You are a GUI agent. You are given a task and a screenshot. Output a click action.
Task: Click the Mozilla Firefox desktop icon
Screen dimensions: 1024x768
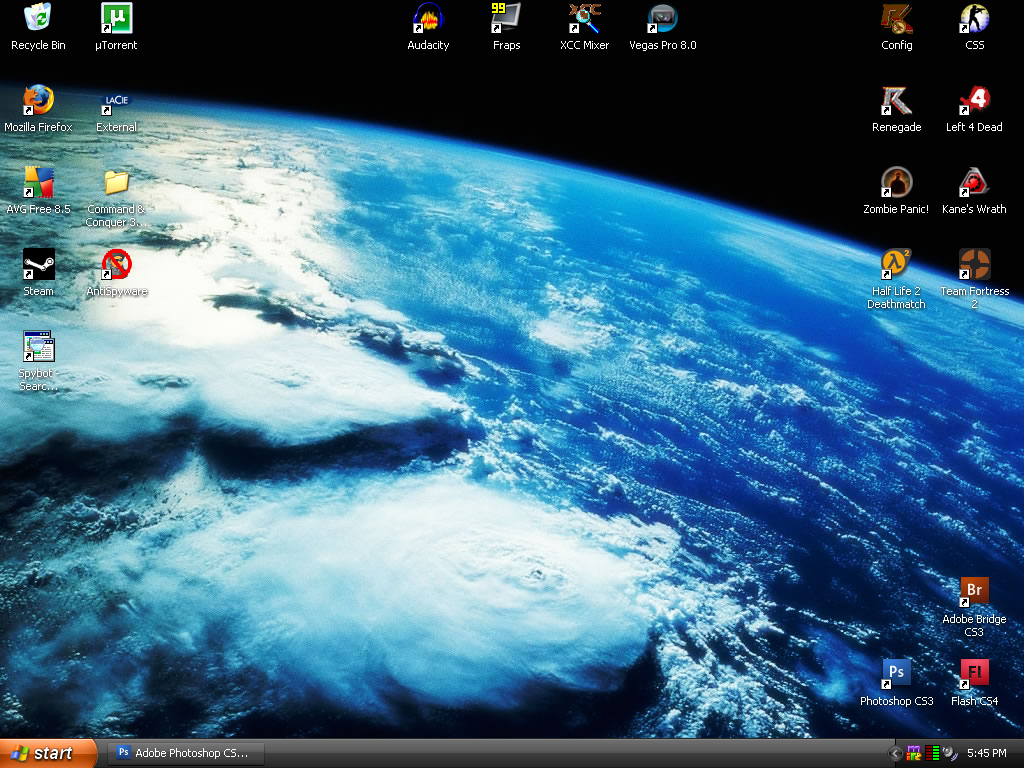click(x=38, y=101)
